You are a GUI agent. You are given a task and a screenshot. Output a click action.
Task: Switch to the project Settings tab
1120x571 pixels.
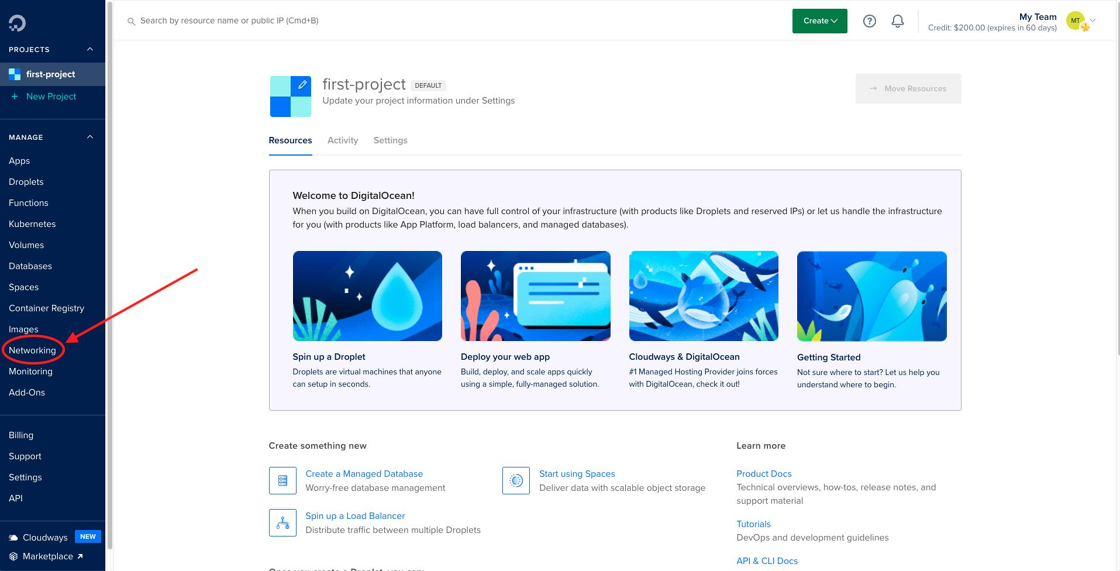(x=390, y=141)
